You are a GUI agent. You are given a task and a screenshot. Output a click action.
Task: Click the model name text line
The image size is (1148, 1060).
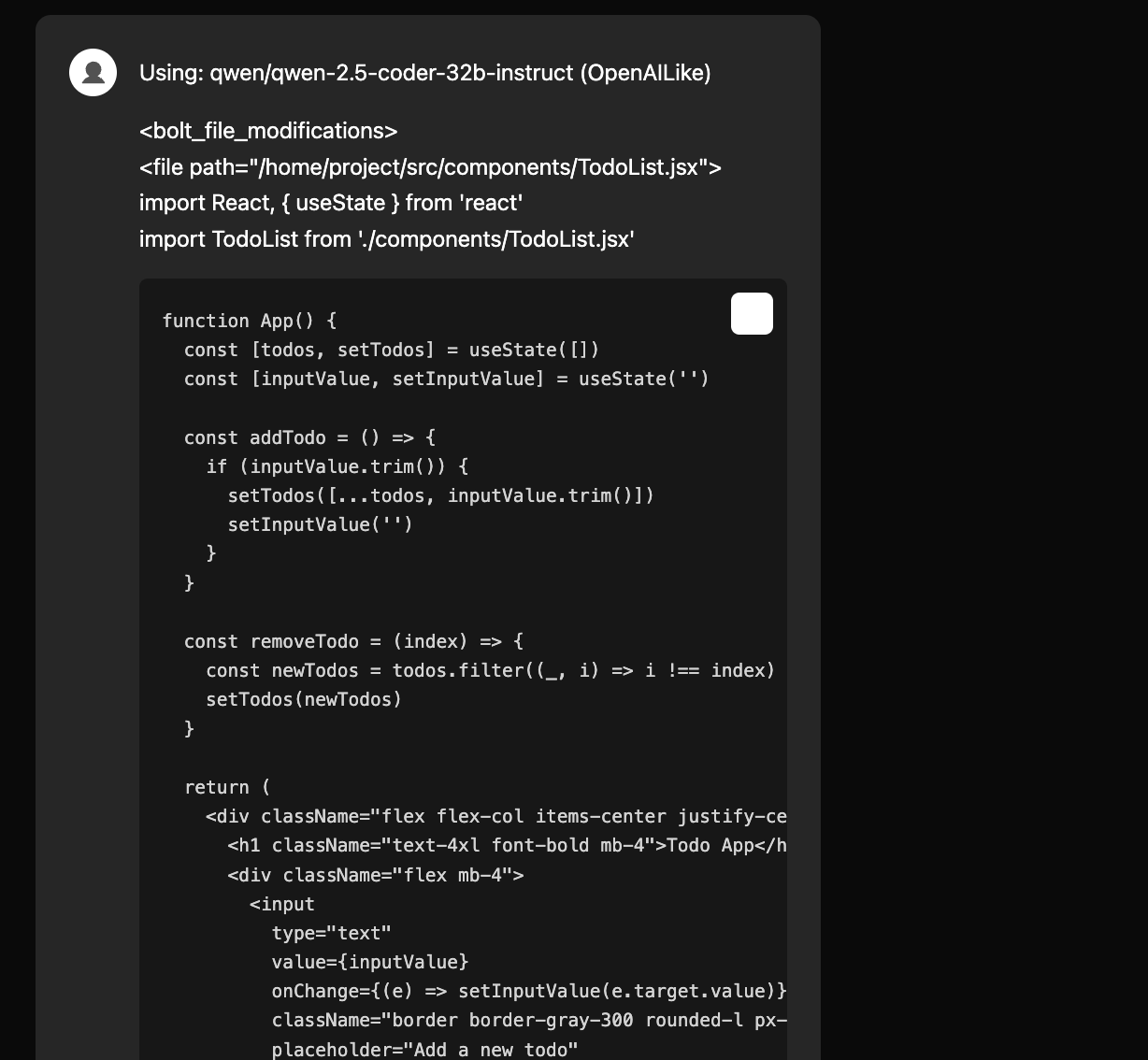pos(424,73)
